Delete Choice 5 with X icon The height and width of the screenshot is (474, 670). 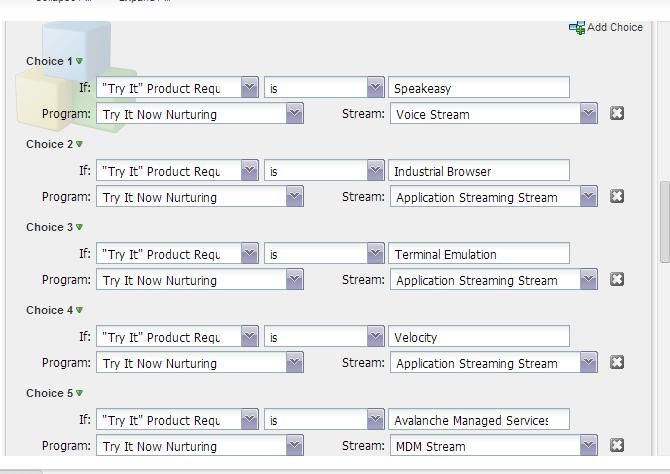coord(617,445)
